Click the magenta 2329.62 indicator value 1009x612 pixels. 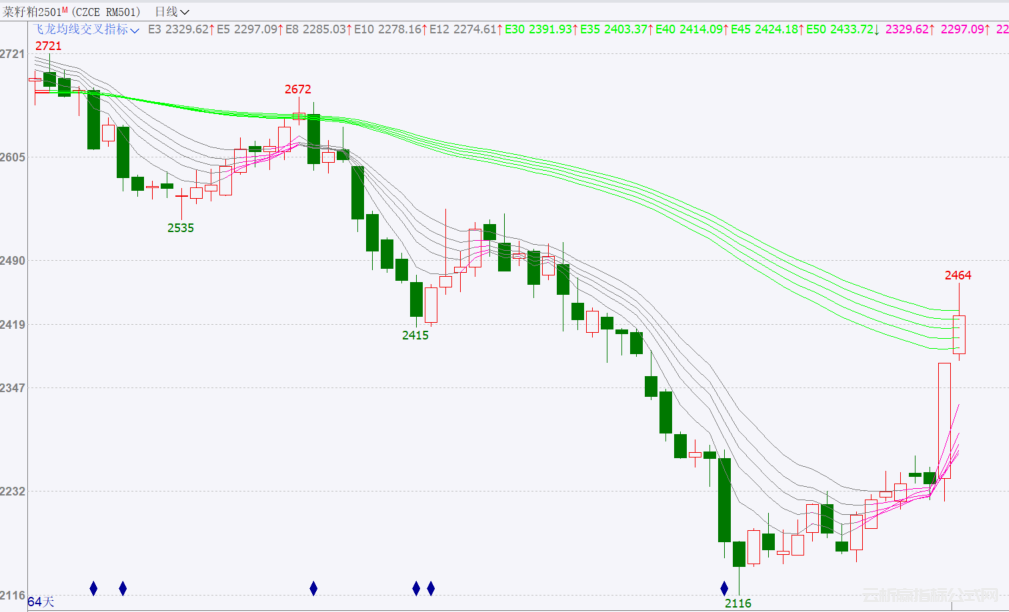click(910, 30)
